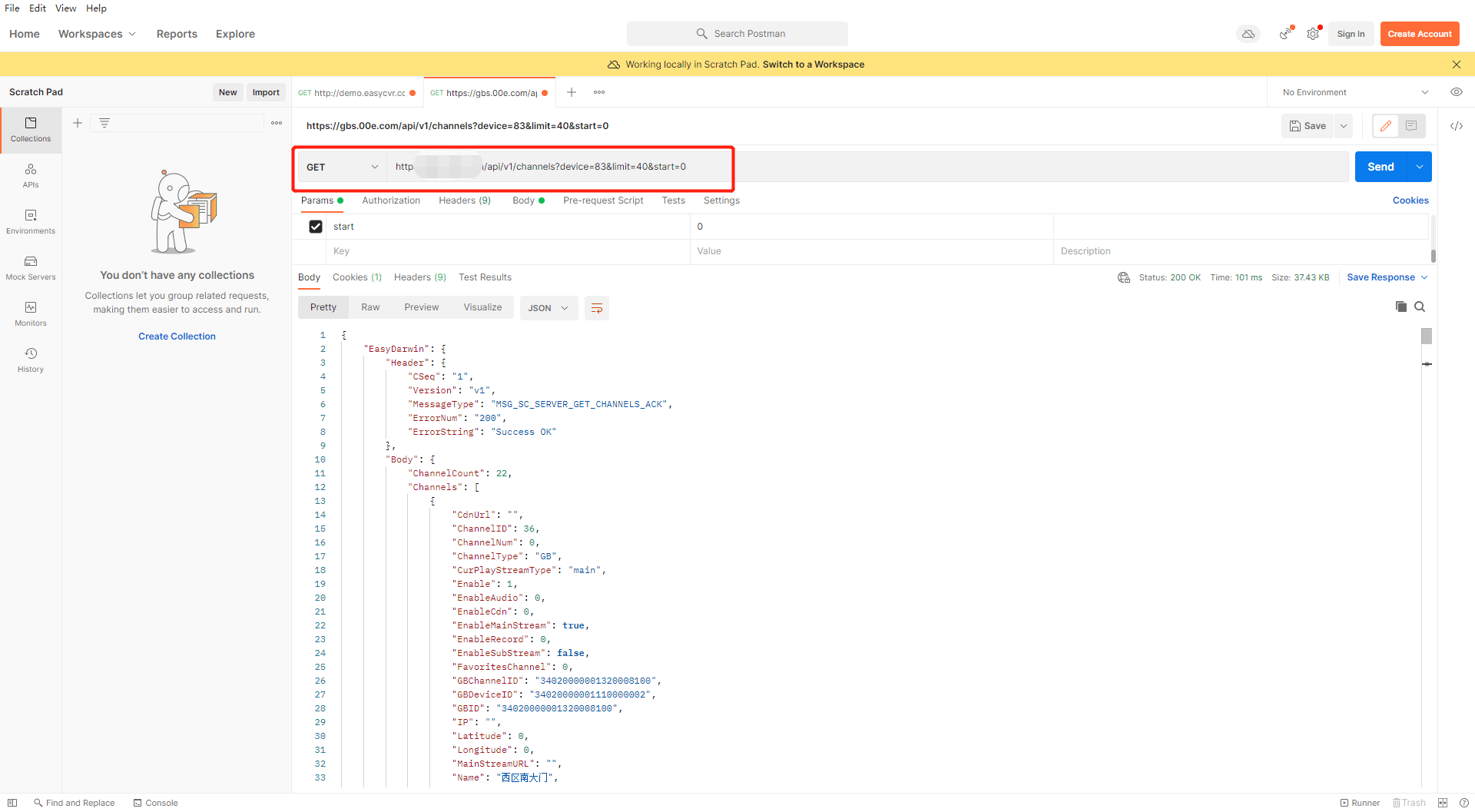The width and height of the screenshot is (1475, 812).
Task: Add a new request tab
Action: pos(572,92)
